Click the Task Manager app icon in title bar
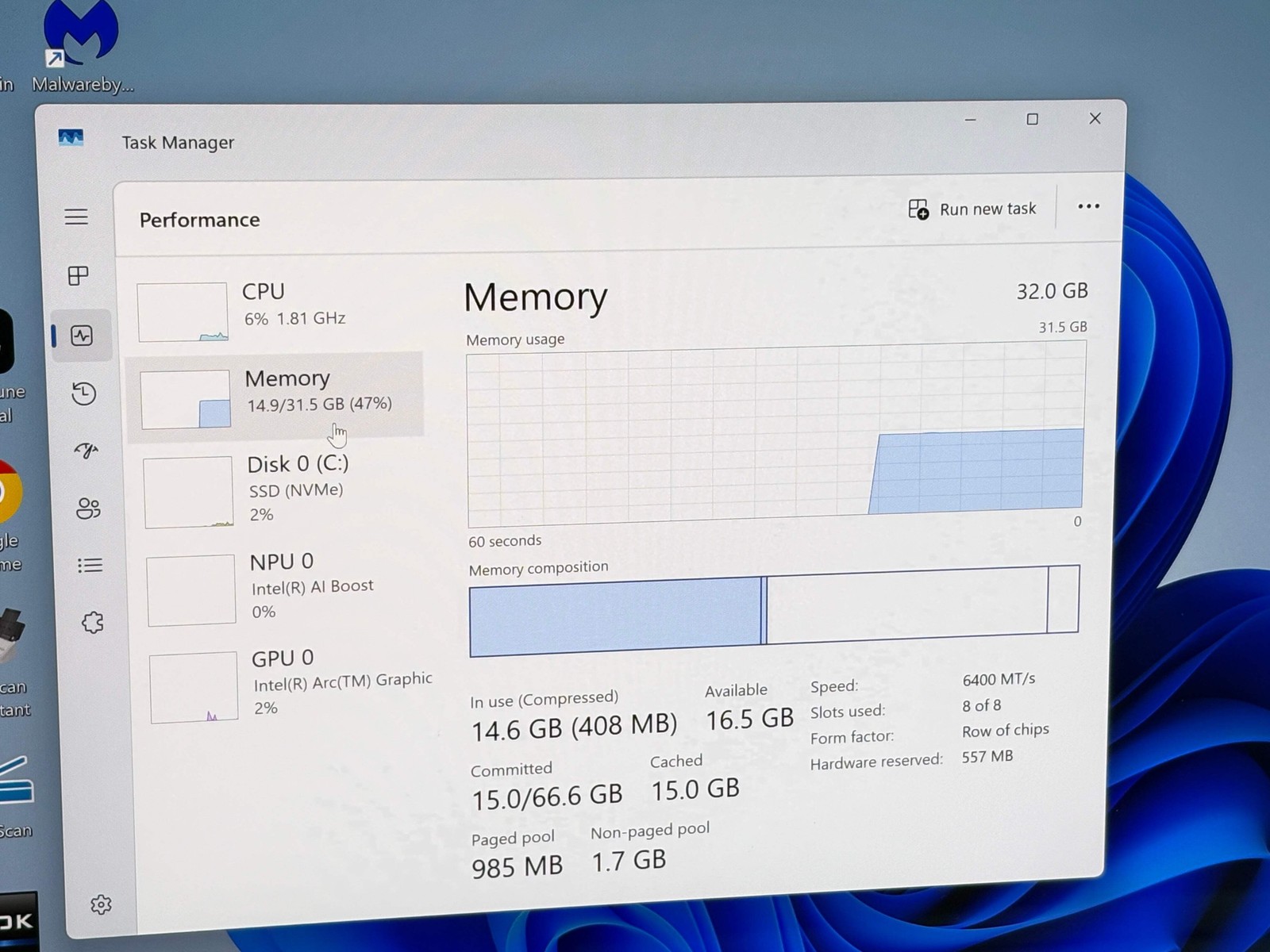This screenshot has width=1270, height=952. click(71, 138)
